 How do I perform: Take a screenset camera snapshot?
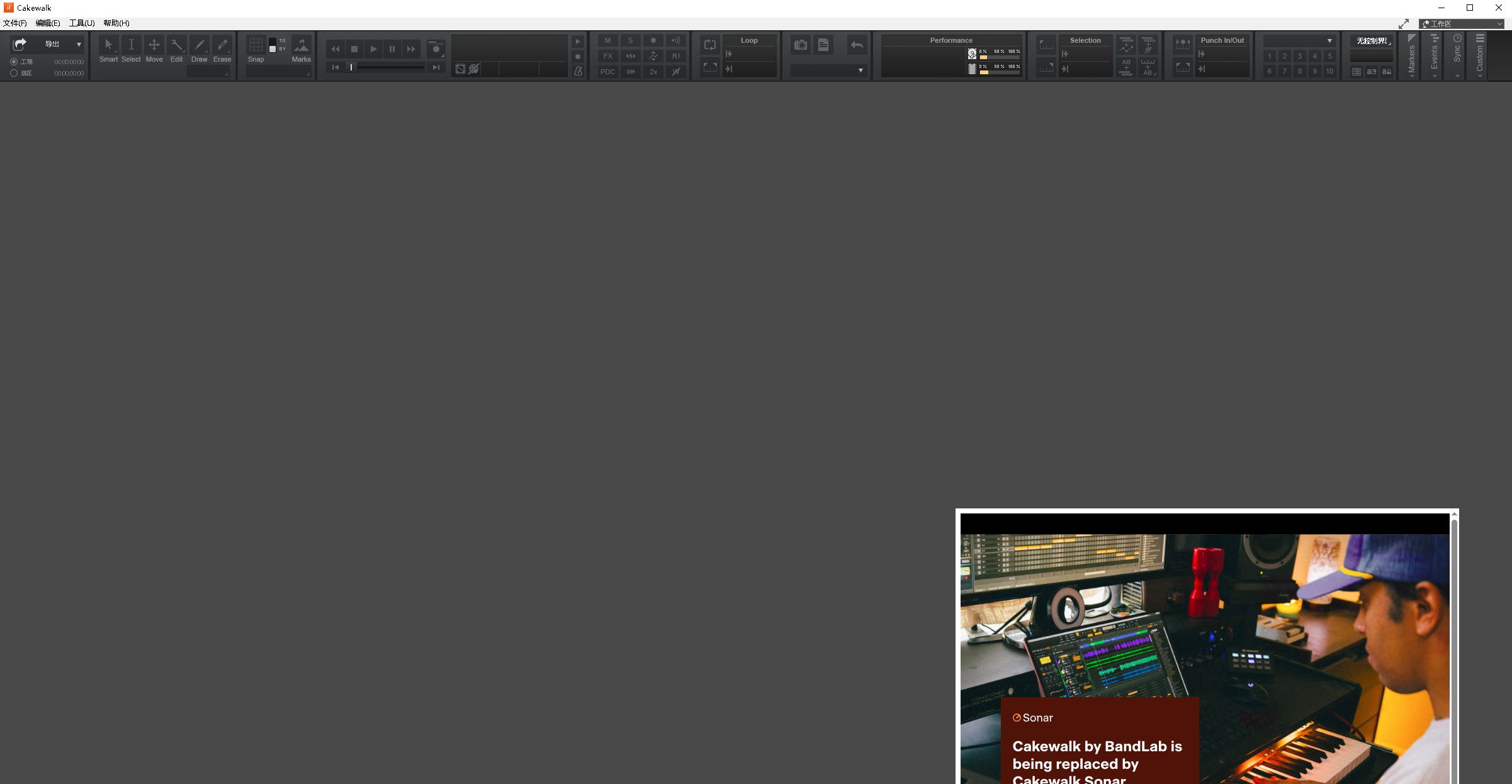pyautogui.click(x=801, y=45)
